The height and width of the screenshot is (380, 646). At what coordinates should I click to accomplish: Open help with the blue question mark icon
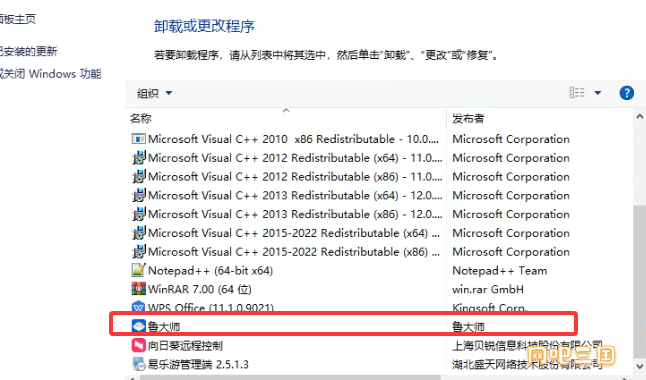(627, 93)
